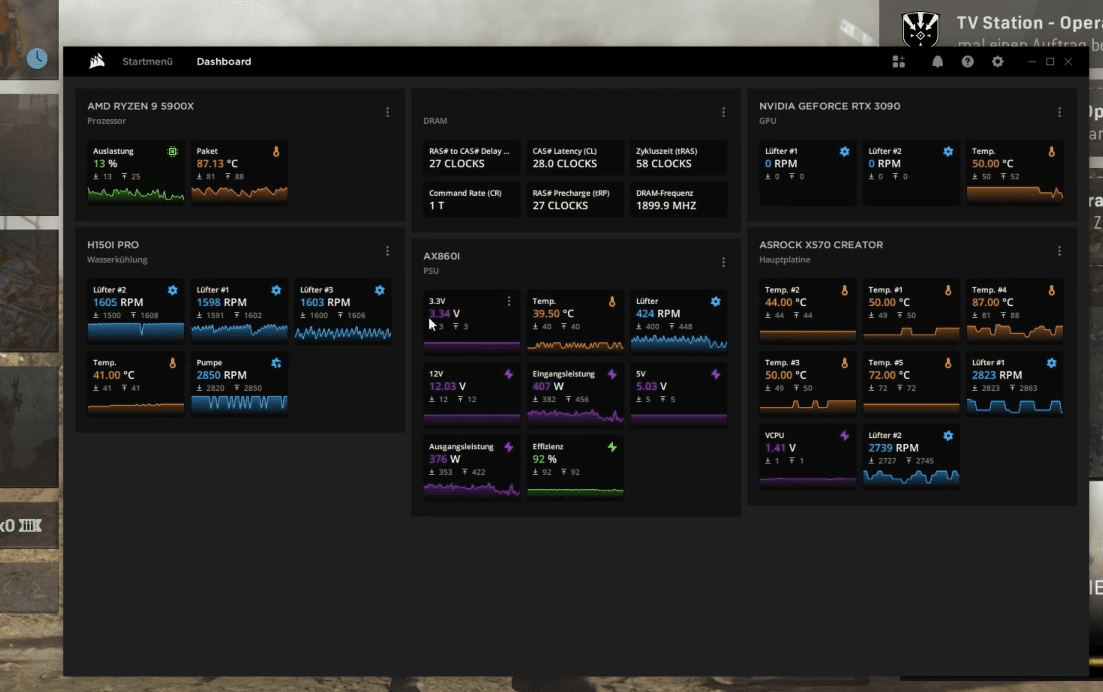
Task: Click ASRock Lüfter #2 fan gear icon
Action: pyautogui.click(x=948, y=435)
